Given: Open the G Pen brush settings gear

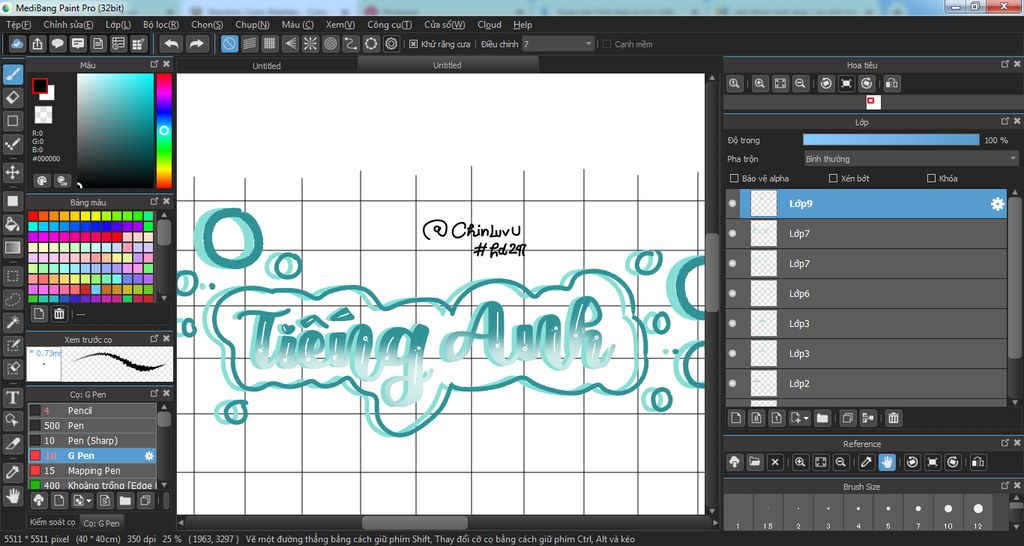Looking at the screenshot, I should [149, 456].
